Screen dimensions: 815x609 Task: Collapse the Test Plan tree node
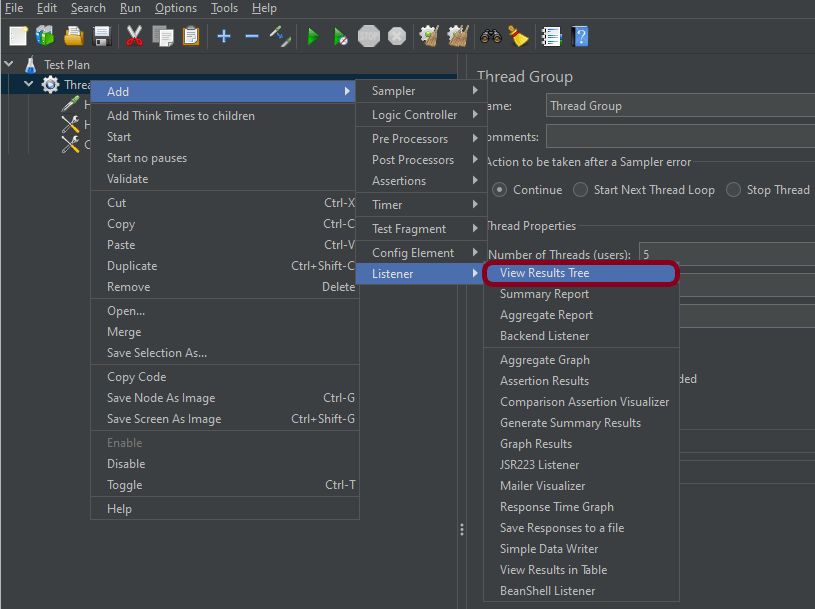[x=9, y=64]
